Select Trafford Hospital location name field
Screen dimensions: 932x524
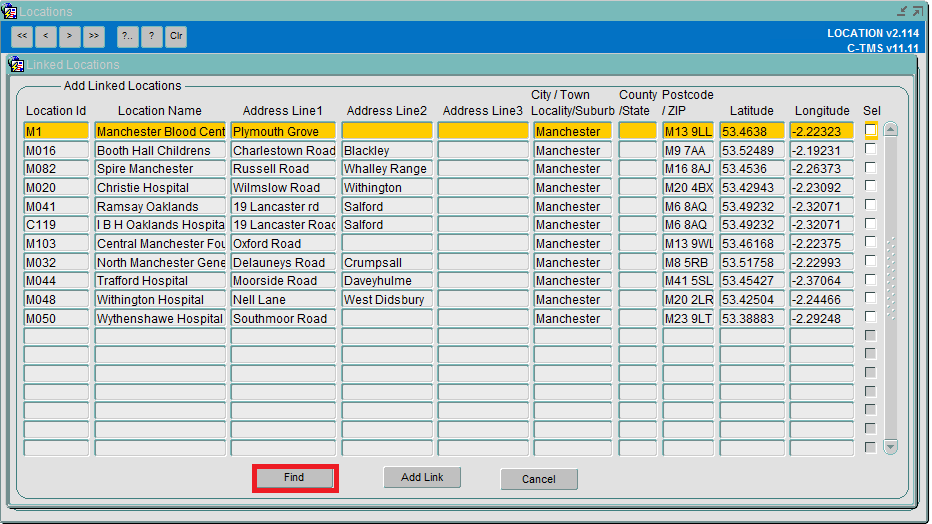[160, 280]
